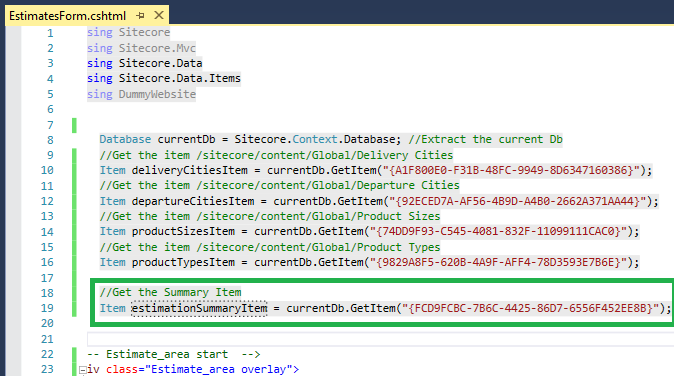Screen dimensions: 674x376
Task: Collapse the div block at line 23
Action: [83, 370]
